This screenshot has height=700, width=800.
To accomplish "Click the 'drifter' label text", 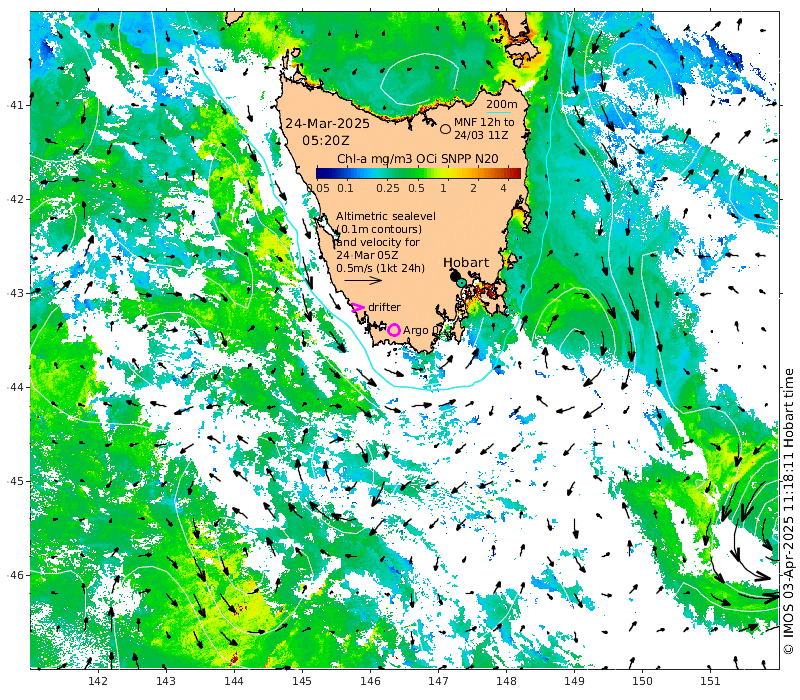I will pyautogui.click(x=384, y=307).
